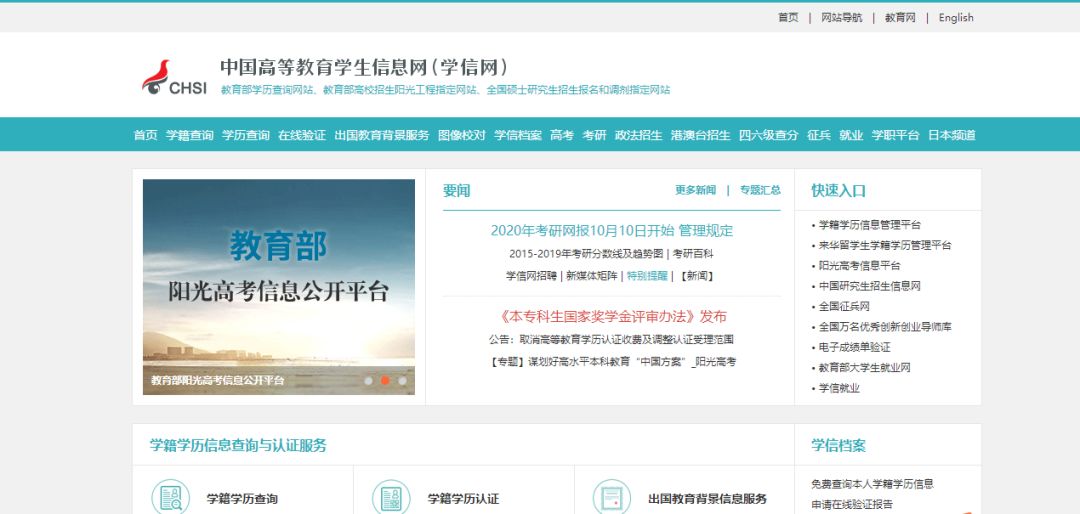1080x514 pixels.
Task: Click the 教育部阳光高考信息公开平台 banner caption
Action: (218, 380)
